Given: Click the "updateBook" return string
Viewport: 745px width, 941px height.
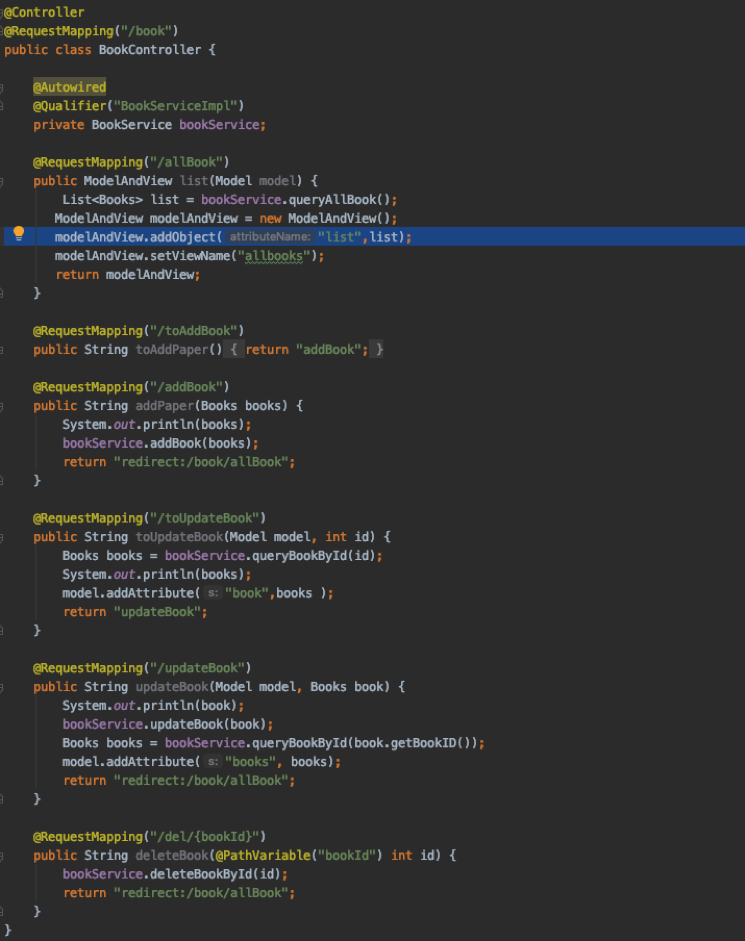Looking at the screenshot, I should click(x=157, y=612).
